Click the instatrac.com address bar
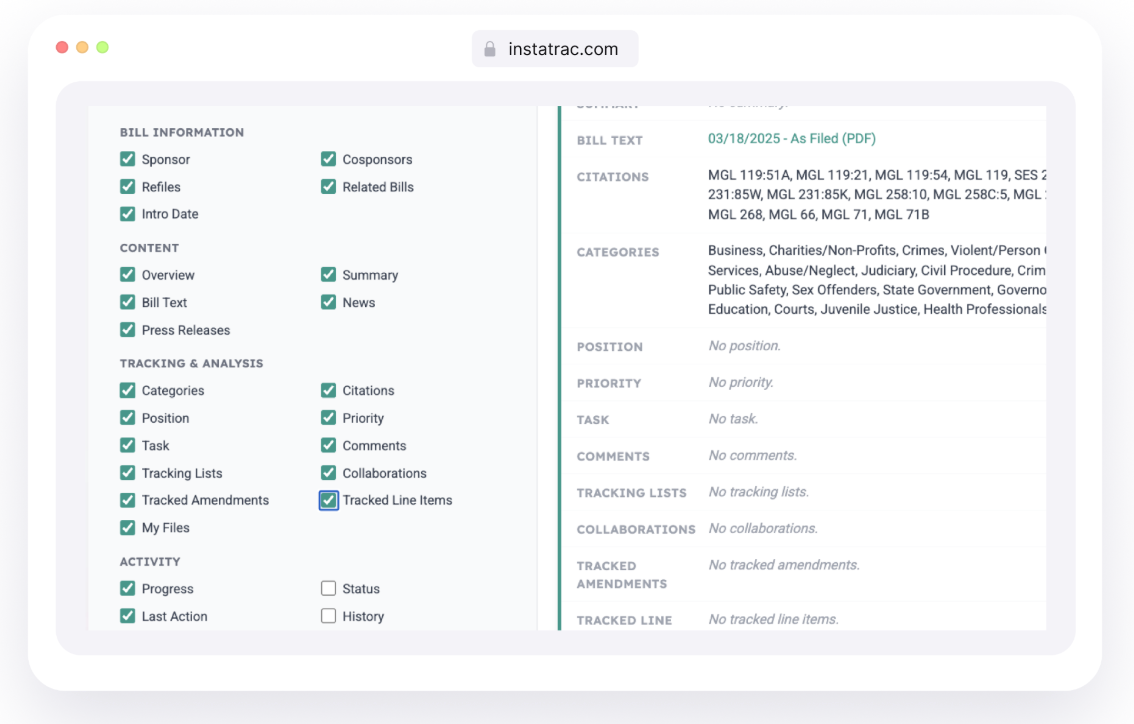 (555, 49)
